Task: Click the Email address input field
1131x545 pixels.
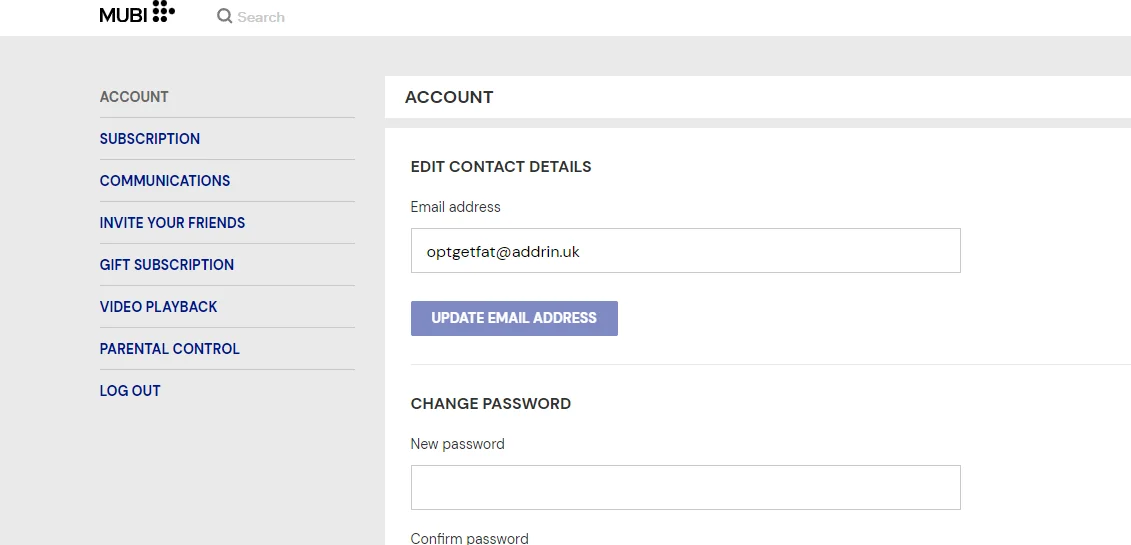Action: tap(685, 251)
